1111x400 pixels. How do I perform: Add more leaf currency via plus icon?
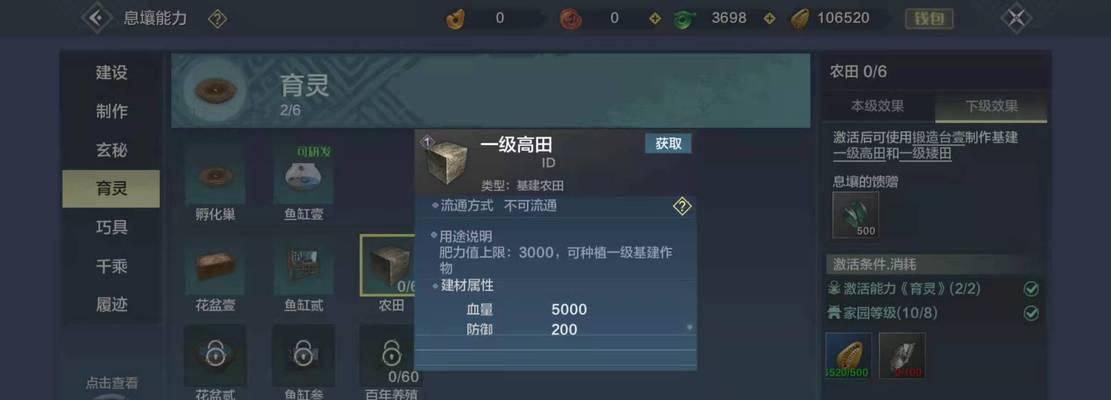click(769, 18)
